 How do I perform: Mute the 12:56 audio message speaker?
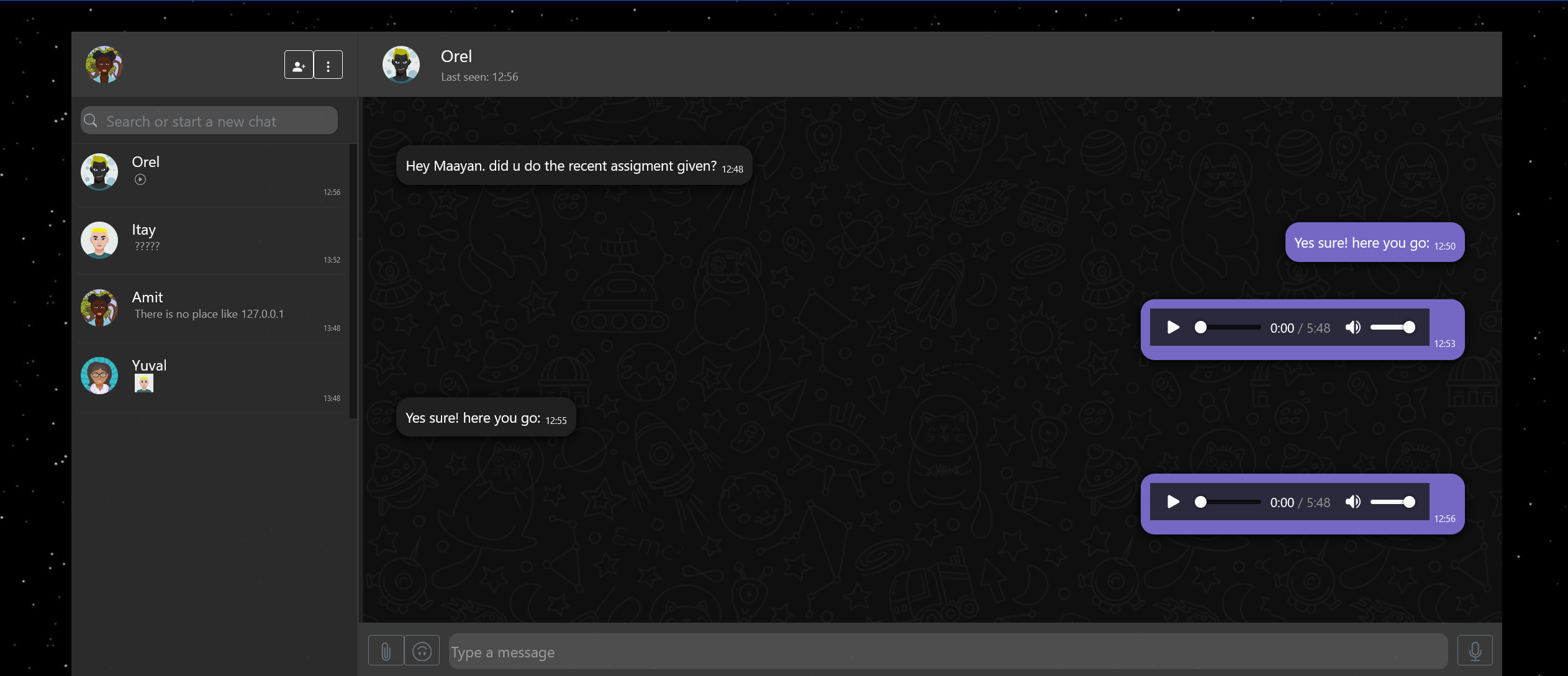coord(1353,502)
